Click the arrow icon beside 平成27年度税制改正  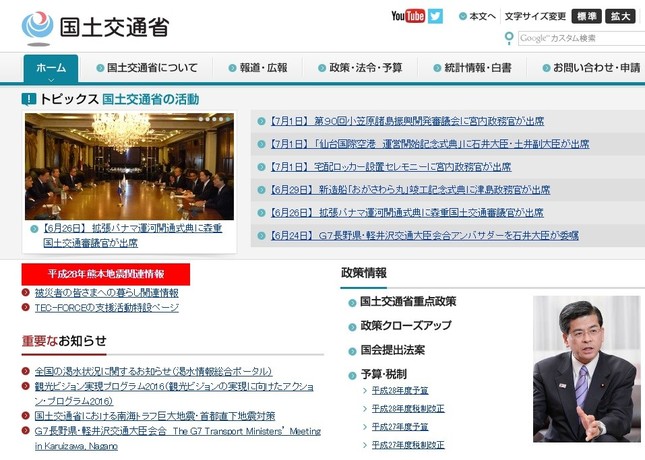(x=365, y=445)
